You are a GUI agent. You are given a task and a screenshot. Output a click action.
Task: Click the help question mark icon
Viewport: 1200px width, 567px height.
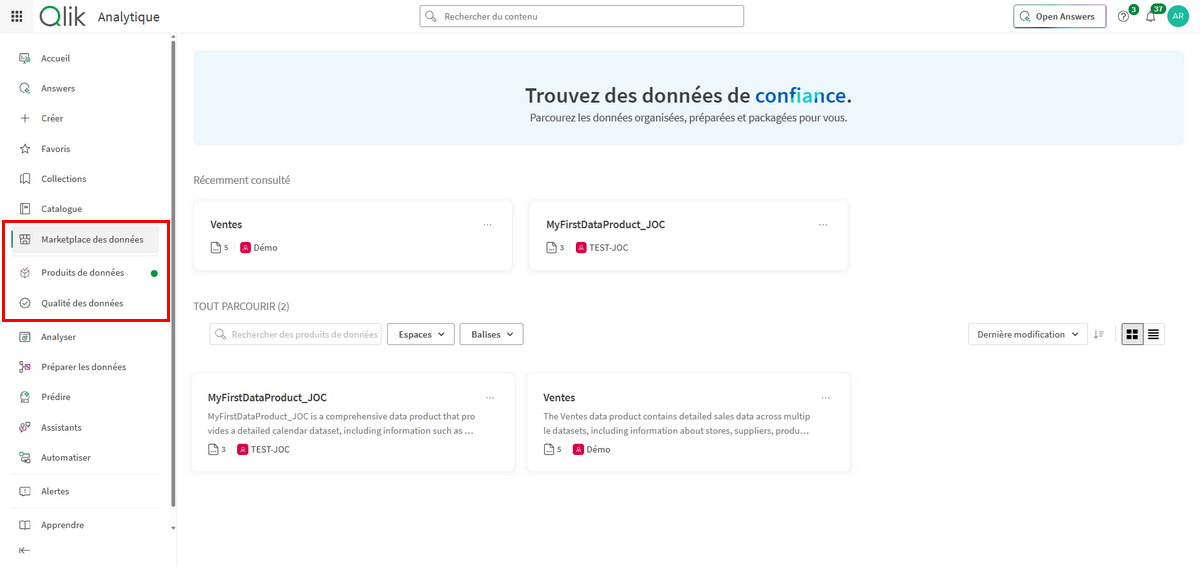1123,17
